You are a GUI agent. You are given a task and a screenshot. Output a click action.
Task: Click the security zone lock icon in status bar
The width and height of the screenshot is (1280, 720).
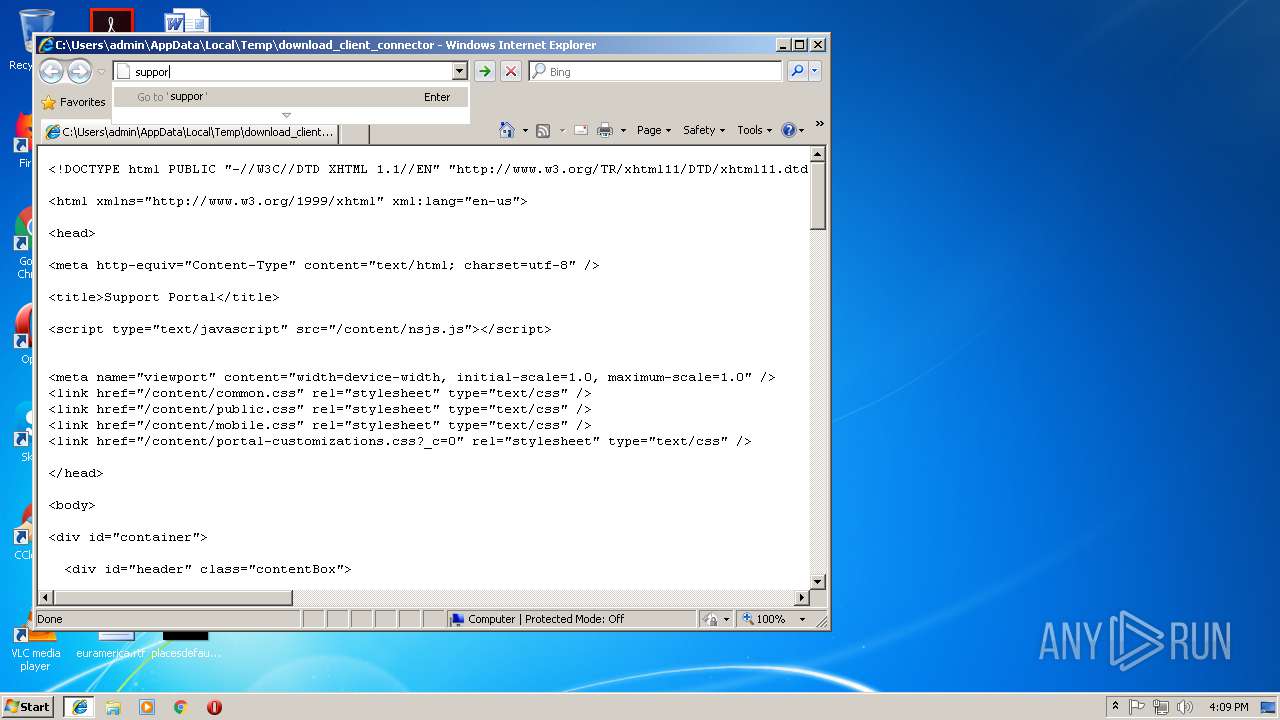(x=710, y=619)
